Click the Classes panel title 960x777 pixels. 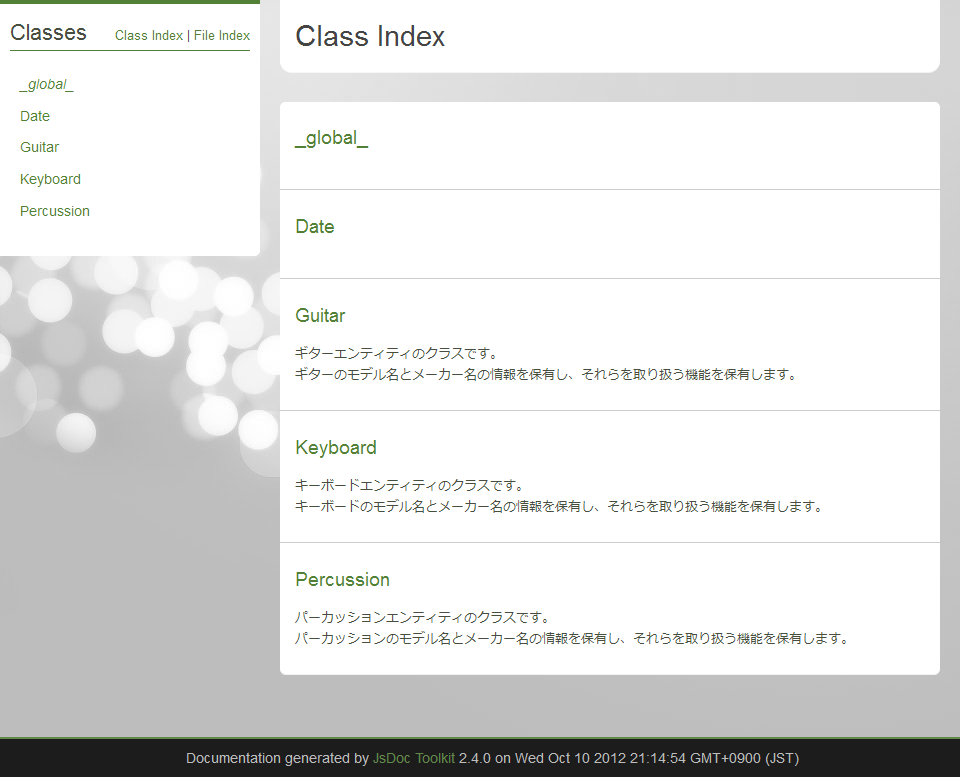47,33
